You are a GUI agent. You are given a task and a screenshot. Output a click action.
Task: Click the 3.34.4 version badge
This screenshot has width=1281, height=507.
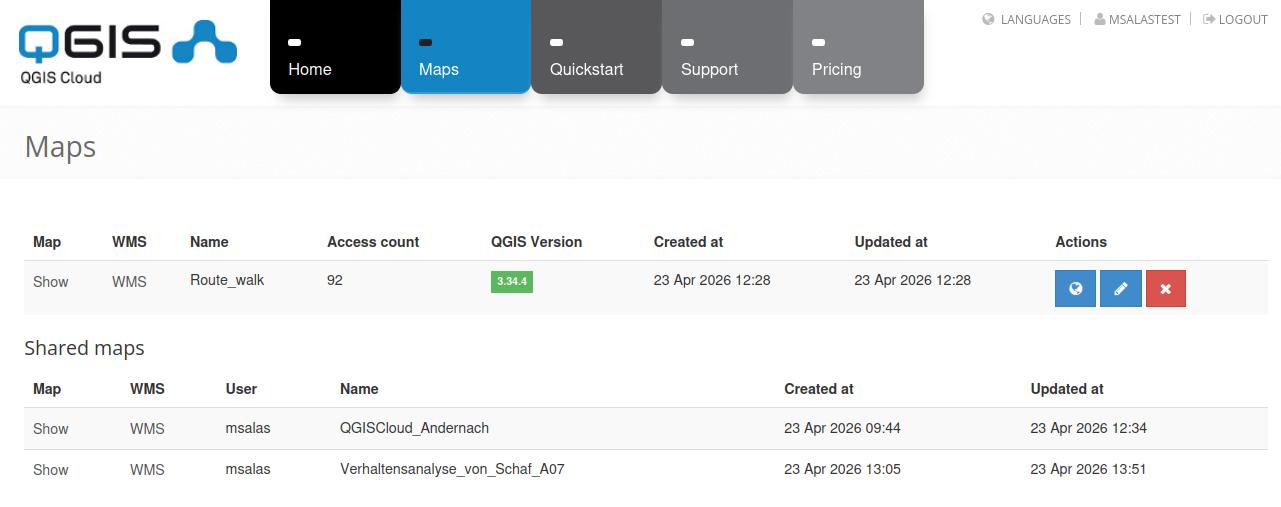click(511, 282)
